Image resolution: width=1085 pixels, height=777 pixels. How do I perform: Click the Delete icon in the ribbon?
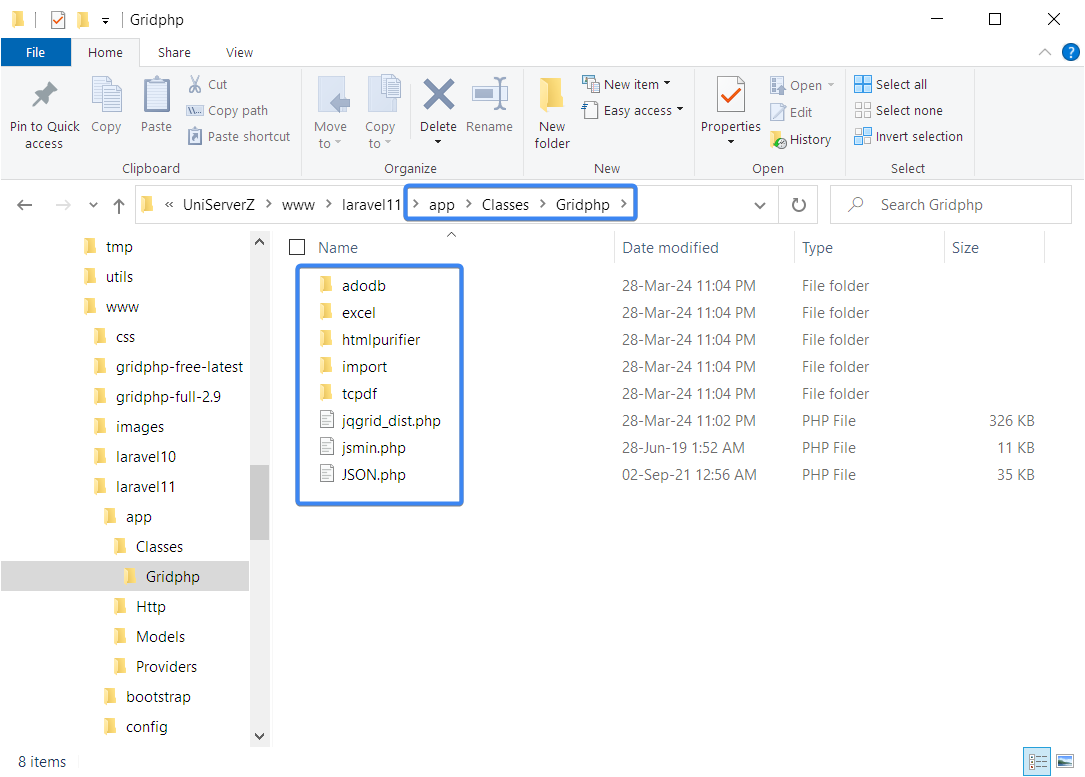tap(438, 96)
